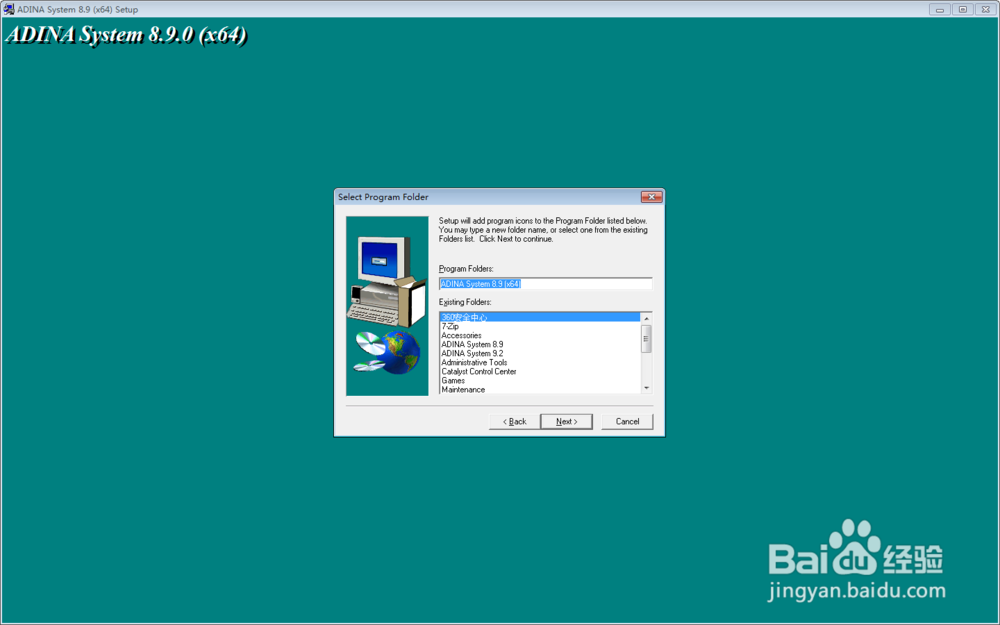Minimize the ADINA Setup main window
Image resolution: width=1000 pixels, height=625 pixels.
tap(939, 10)
